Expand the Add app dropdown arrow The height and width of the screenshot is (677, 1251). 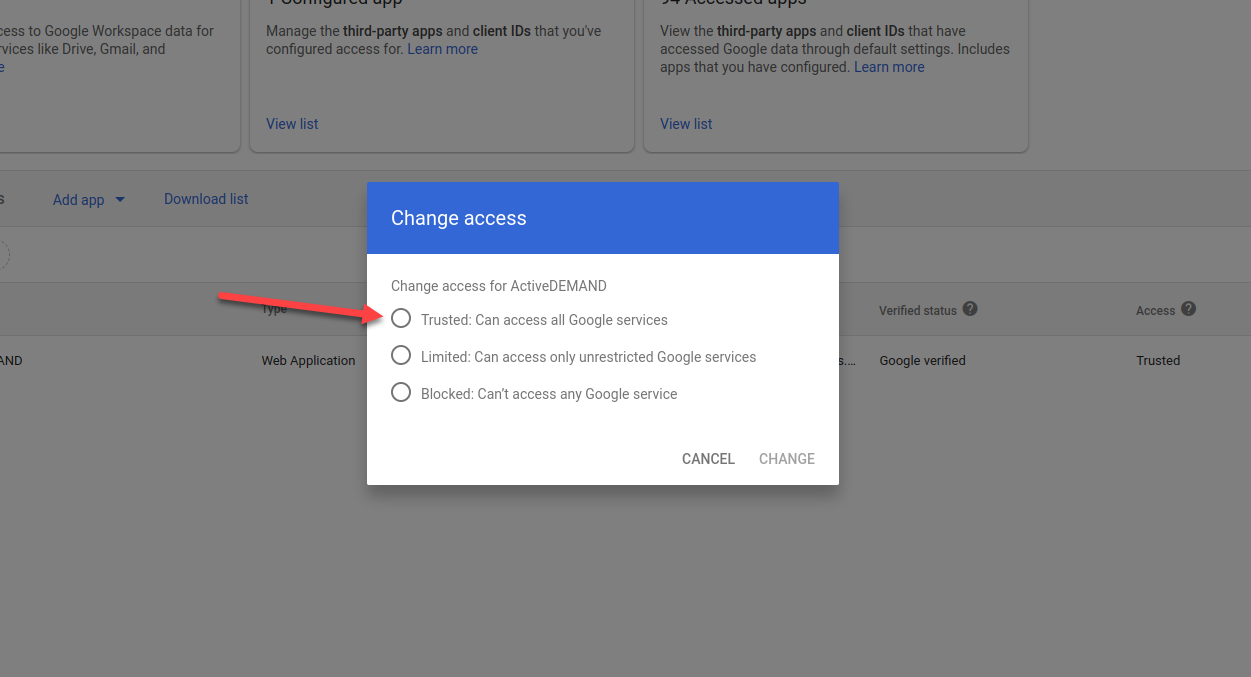pos(120,199)
